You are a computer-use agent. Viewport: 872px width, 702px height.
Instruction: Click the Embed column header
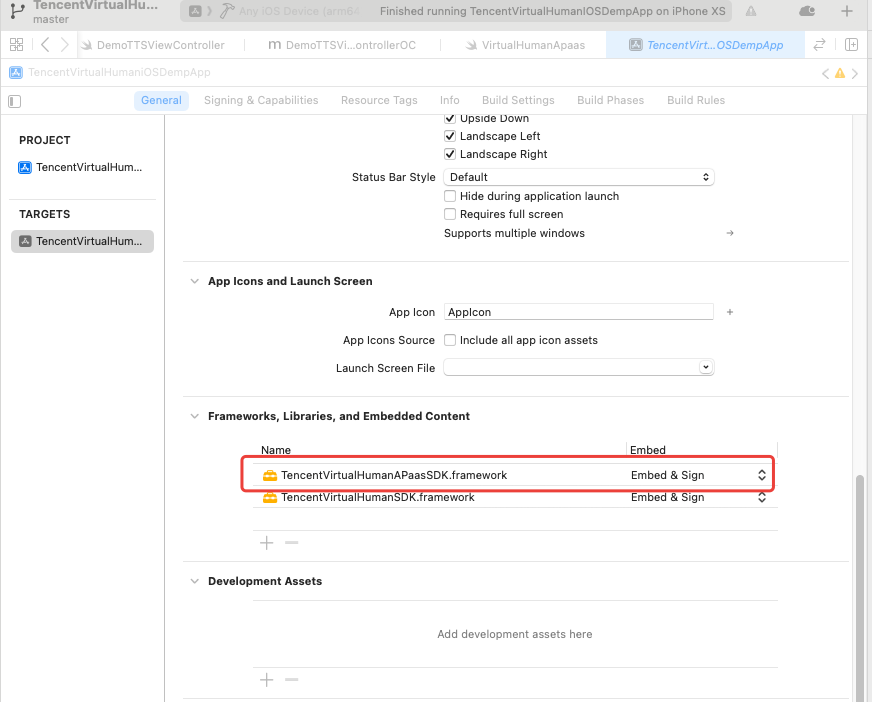pos(647,450)
